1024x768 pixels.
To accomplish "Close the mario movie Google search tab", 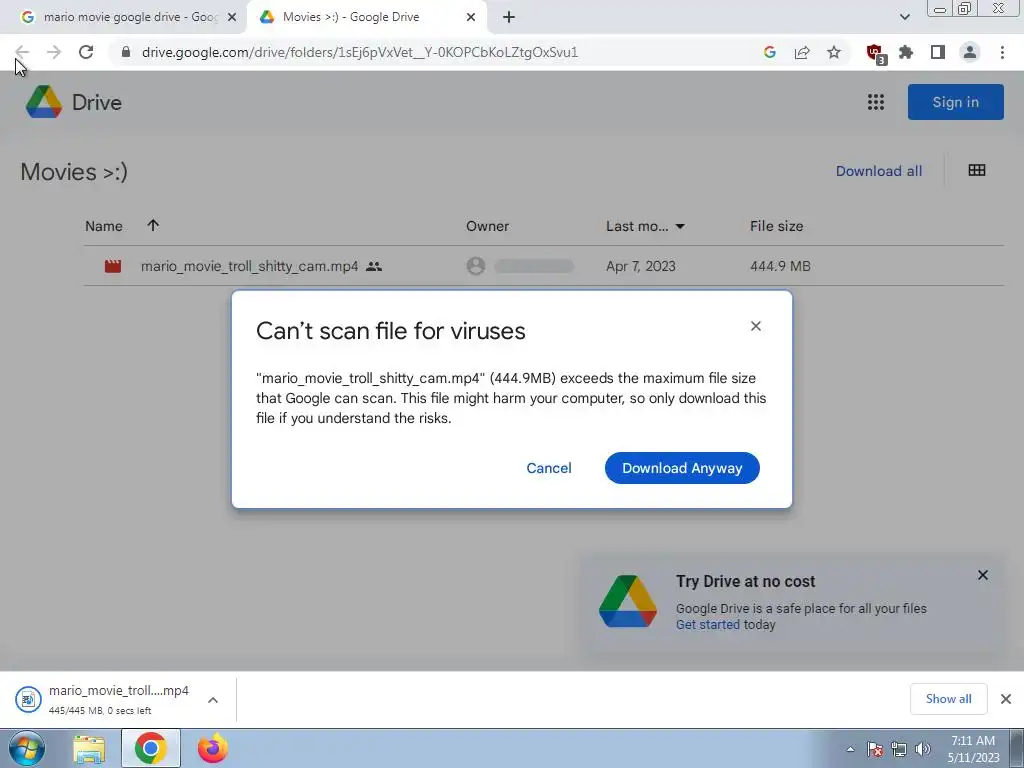I will [232, 17].
